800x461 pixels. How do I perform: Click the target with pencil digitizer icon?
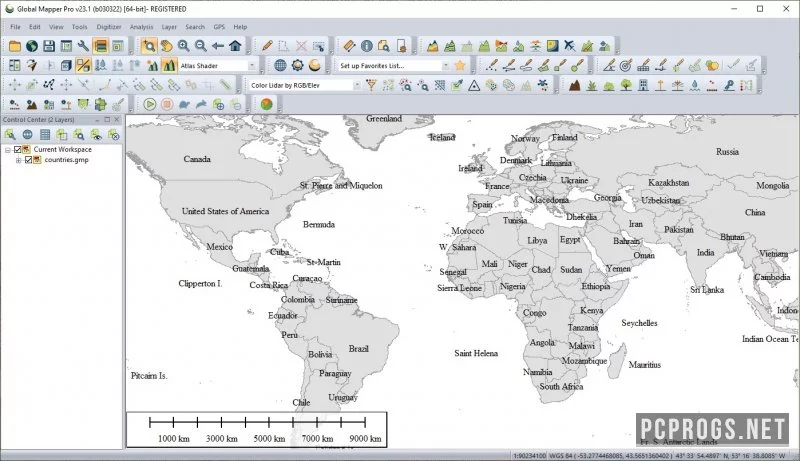click(x=626, y=65)
